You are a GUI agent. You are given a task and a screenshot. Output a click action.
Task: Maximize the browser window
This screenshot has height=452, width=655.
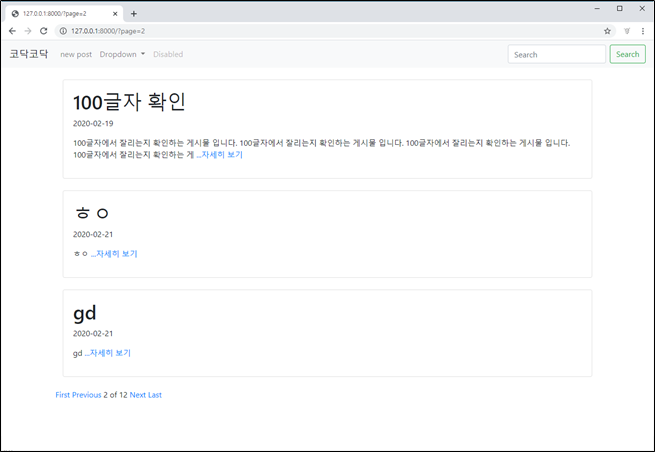[620, 8]
